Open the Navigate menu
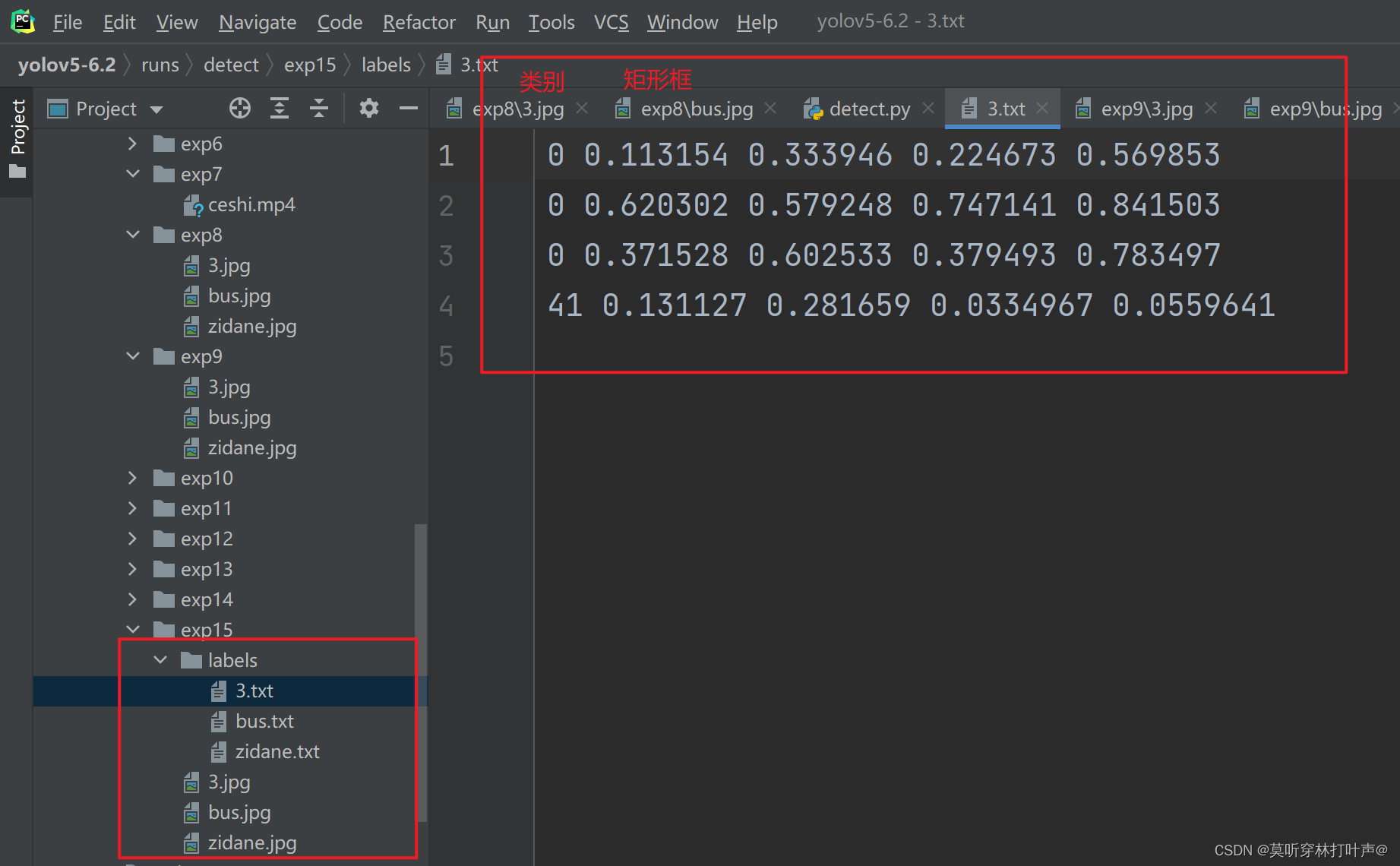This screenshot has width=1400, height=866. tap(258, 22)
